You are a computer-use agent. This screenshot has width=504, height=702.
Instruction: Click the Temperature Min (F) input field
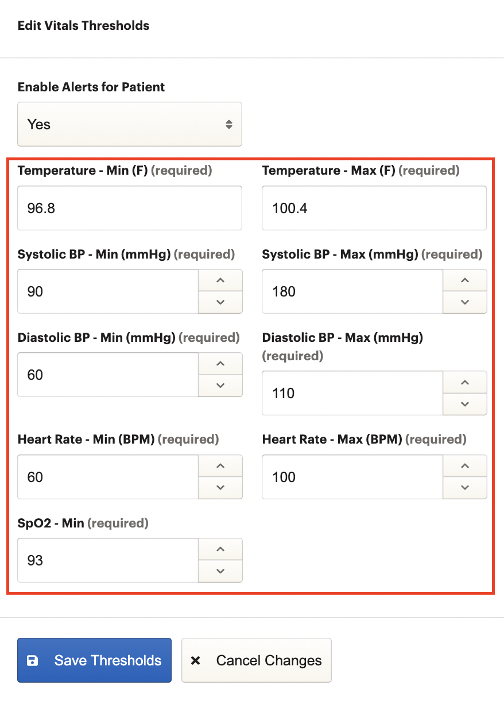click(129, 208)
